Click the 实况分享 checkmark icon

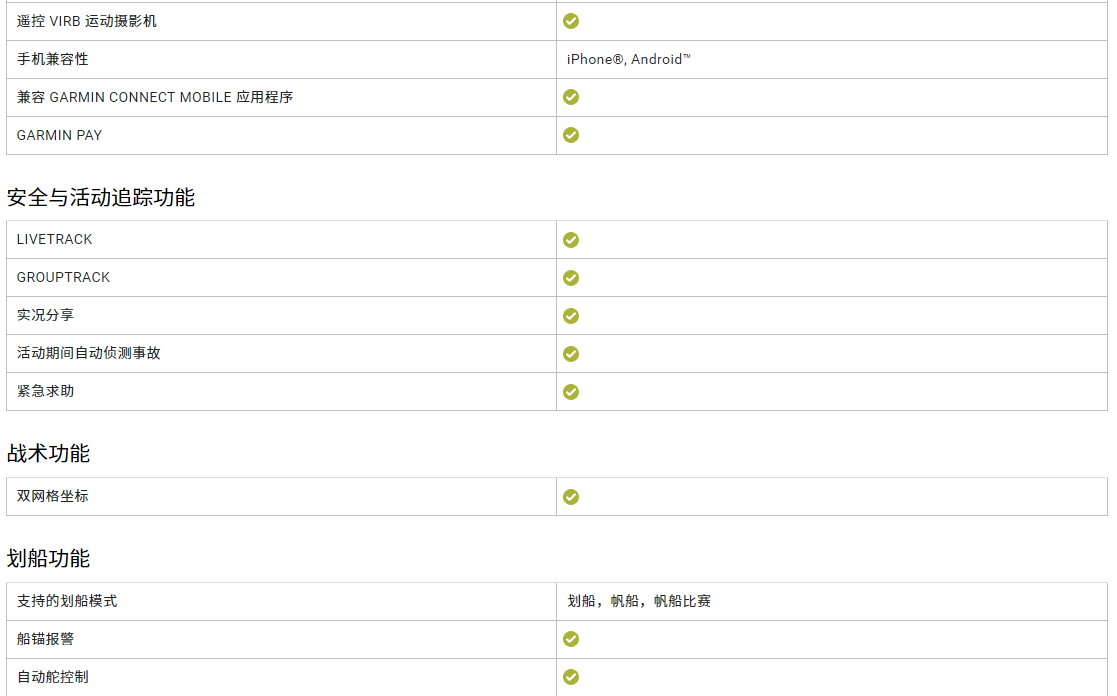tap(571, 316)
